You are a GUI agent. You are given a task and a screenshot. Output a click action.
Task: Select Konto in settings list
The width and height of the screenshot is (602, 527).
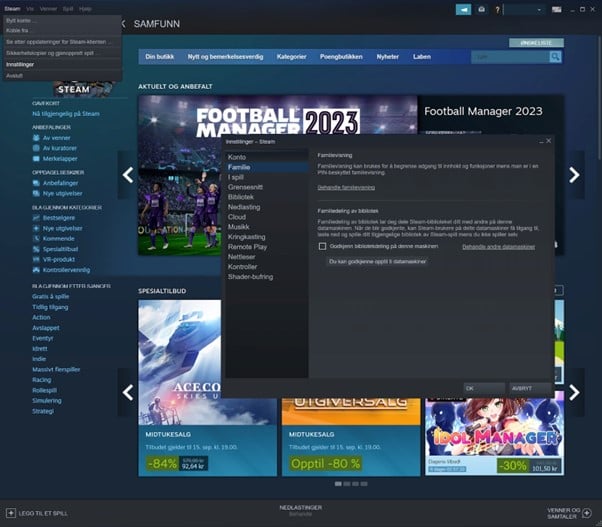267,157
